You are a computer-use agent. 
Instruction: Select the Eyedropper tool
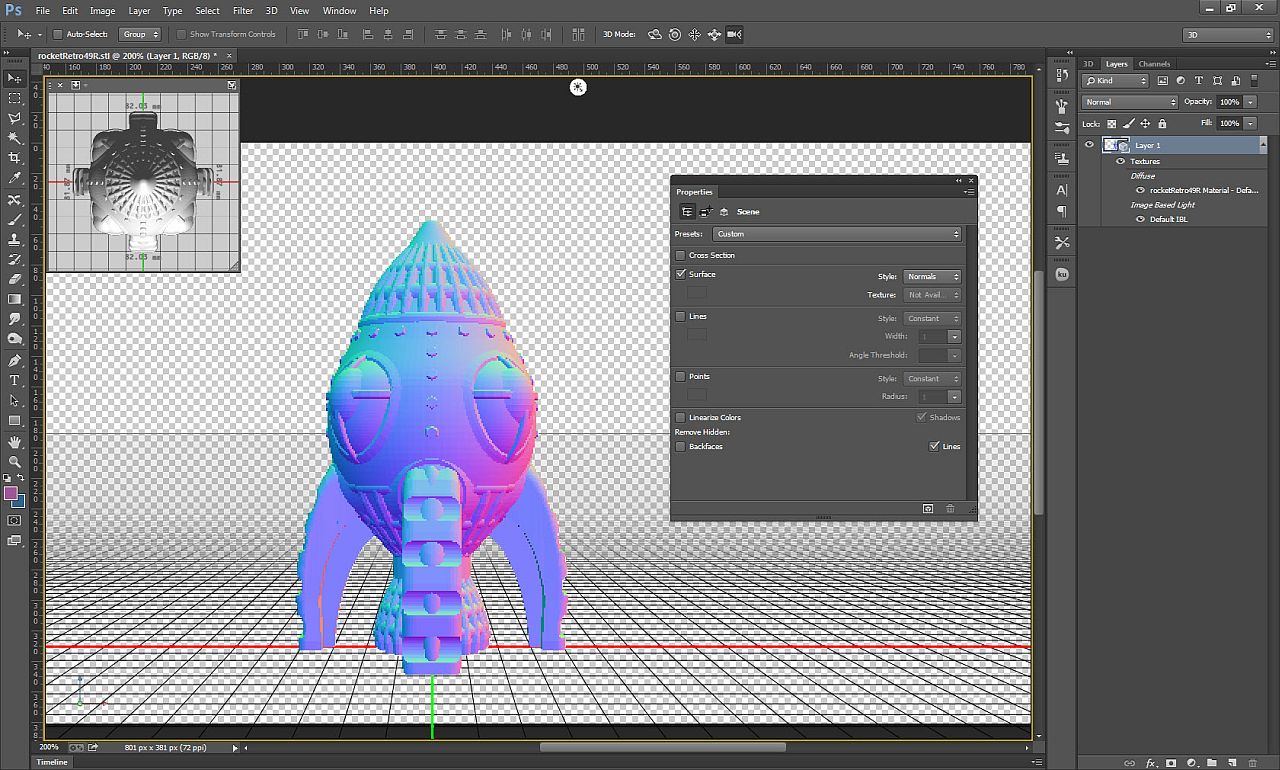point(15,178)
